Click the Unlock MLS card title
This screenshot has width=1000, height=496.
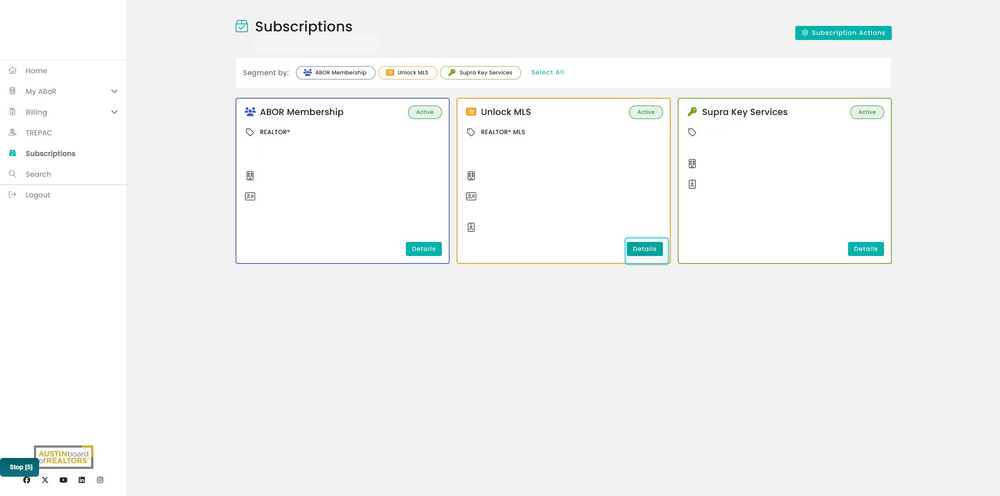(506, 112)
